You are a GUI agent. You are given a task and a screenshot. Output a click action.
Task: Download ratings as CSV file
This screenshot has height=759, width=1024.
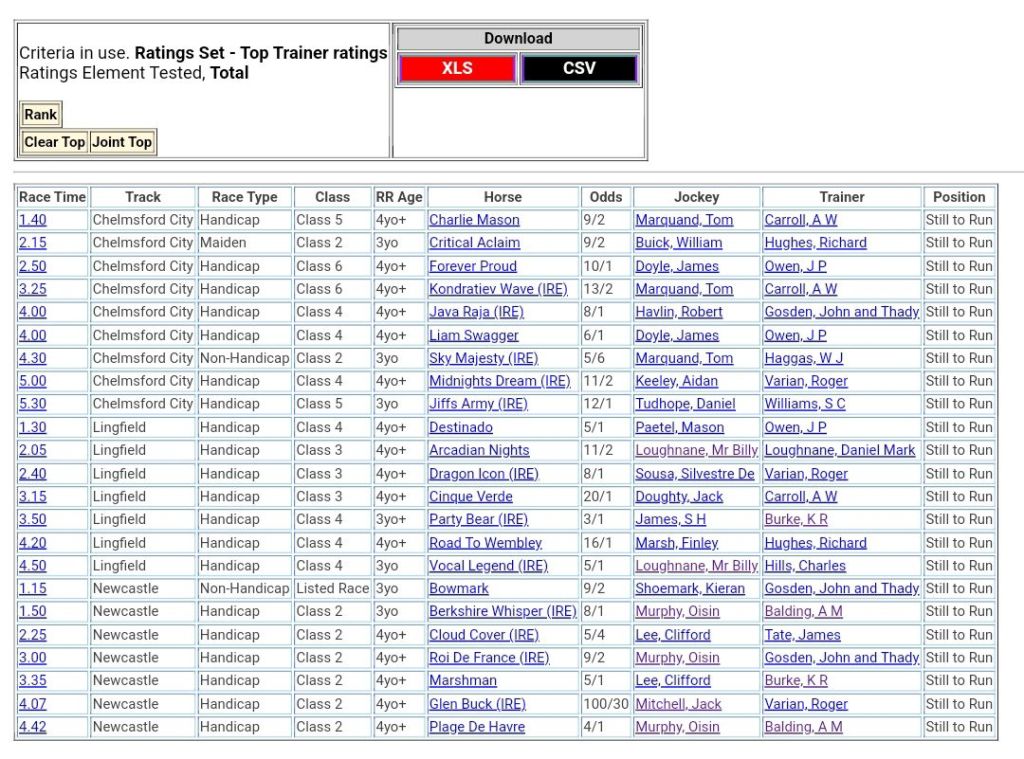[579, 68]
